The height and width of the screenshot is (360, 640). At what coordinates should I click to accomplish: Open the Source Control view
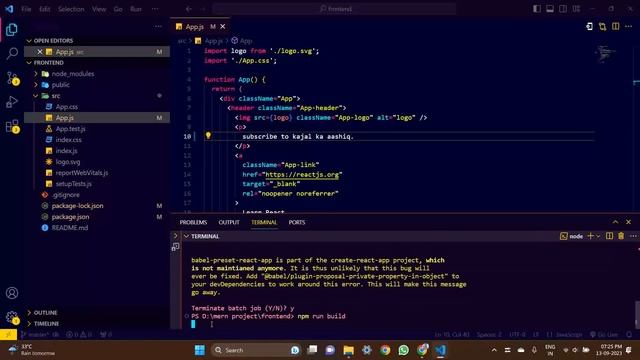click(12, 78)
